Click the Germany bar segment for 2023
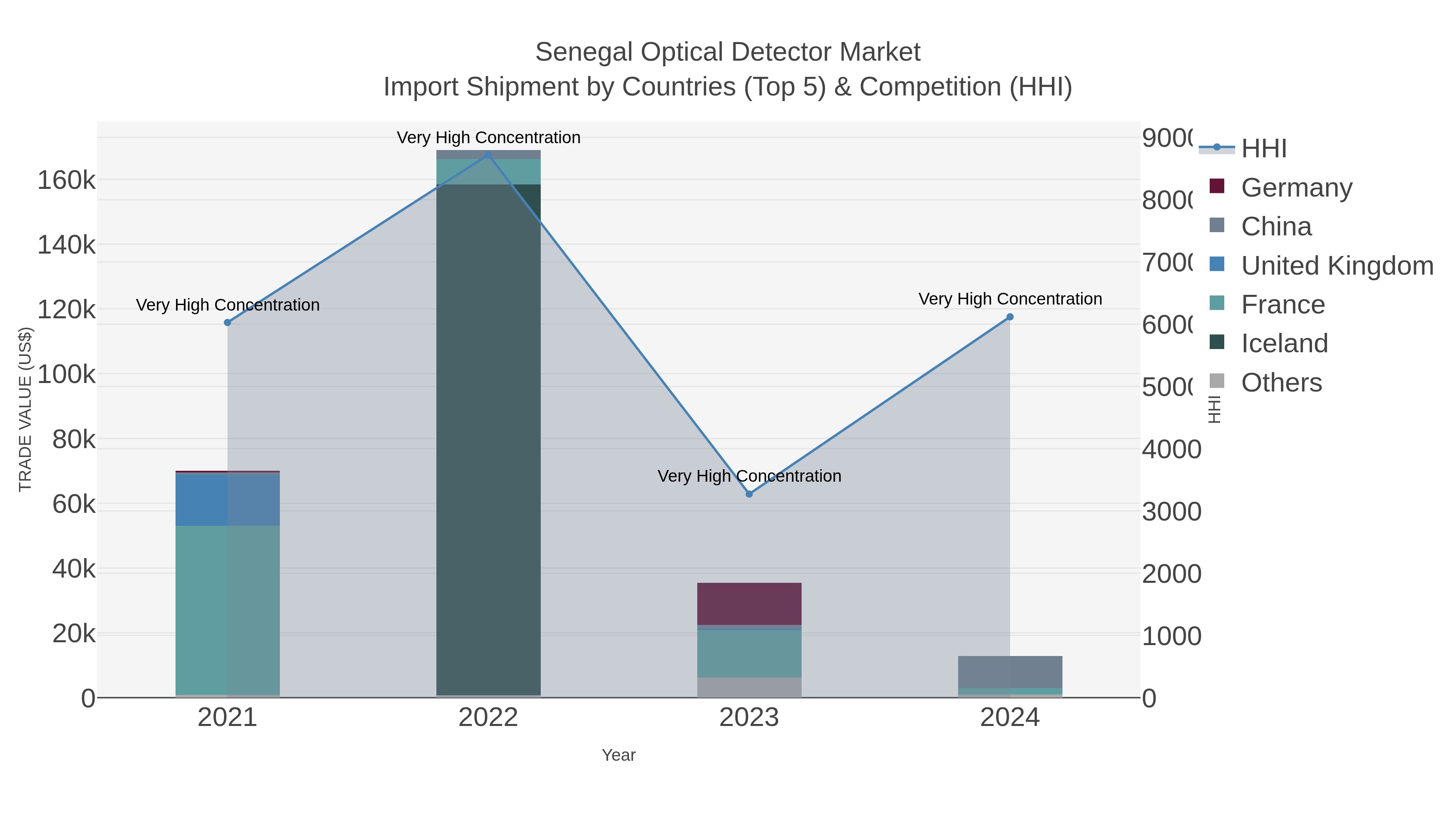 [x=749, y=604]
